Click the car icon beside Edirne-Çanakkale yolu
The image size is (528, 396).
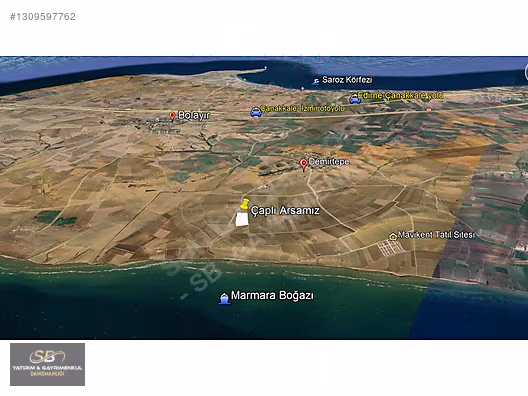[x=355, y=99]
